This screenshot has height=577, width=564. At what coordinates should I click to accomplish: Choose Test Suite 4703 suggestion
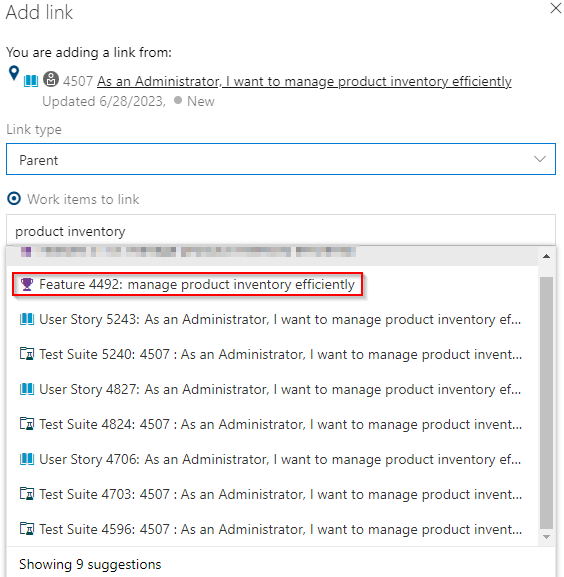point(272,494)
